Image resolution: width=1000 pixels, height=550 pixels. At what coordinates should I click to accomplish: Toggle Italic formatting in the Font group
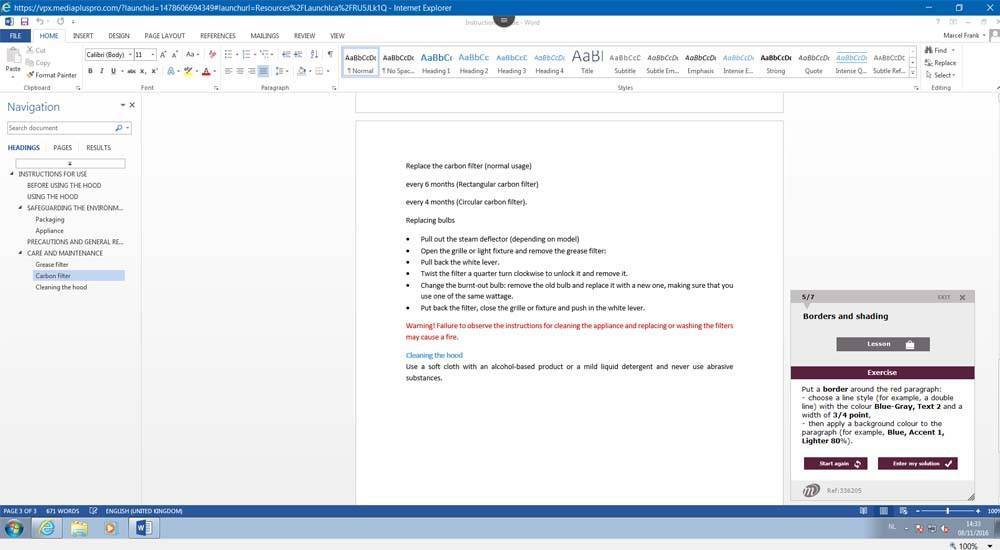(101, 71)
